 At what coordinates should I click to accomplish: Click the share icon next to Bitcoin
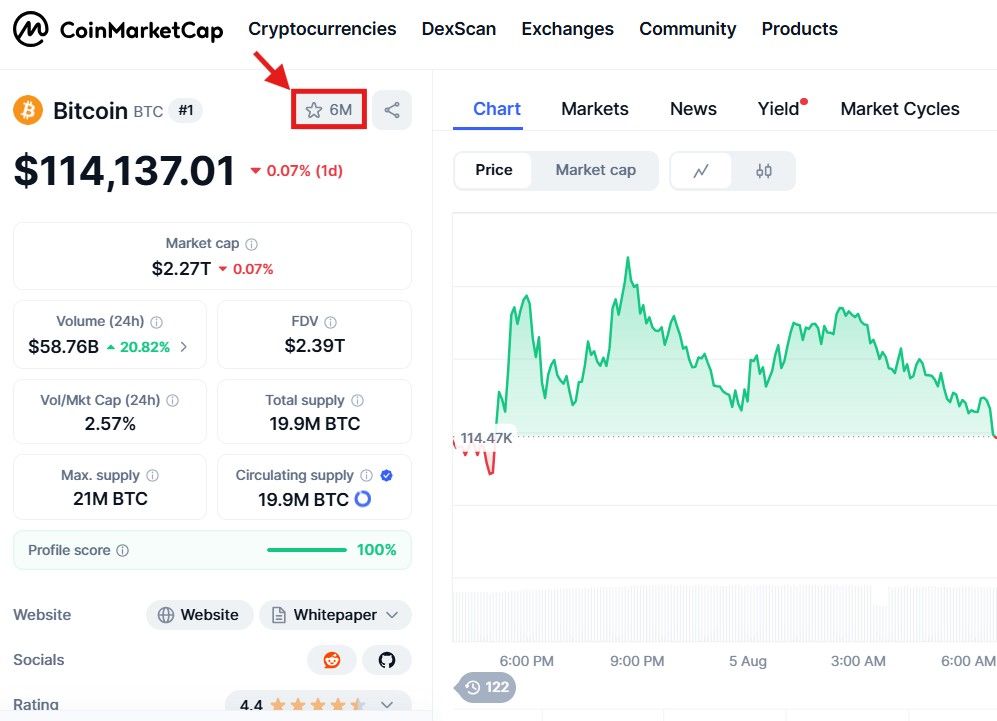click(x=392, y=110)
